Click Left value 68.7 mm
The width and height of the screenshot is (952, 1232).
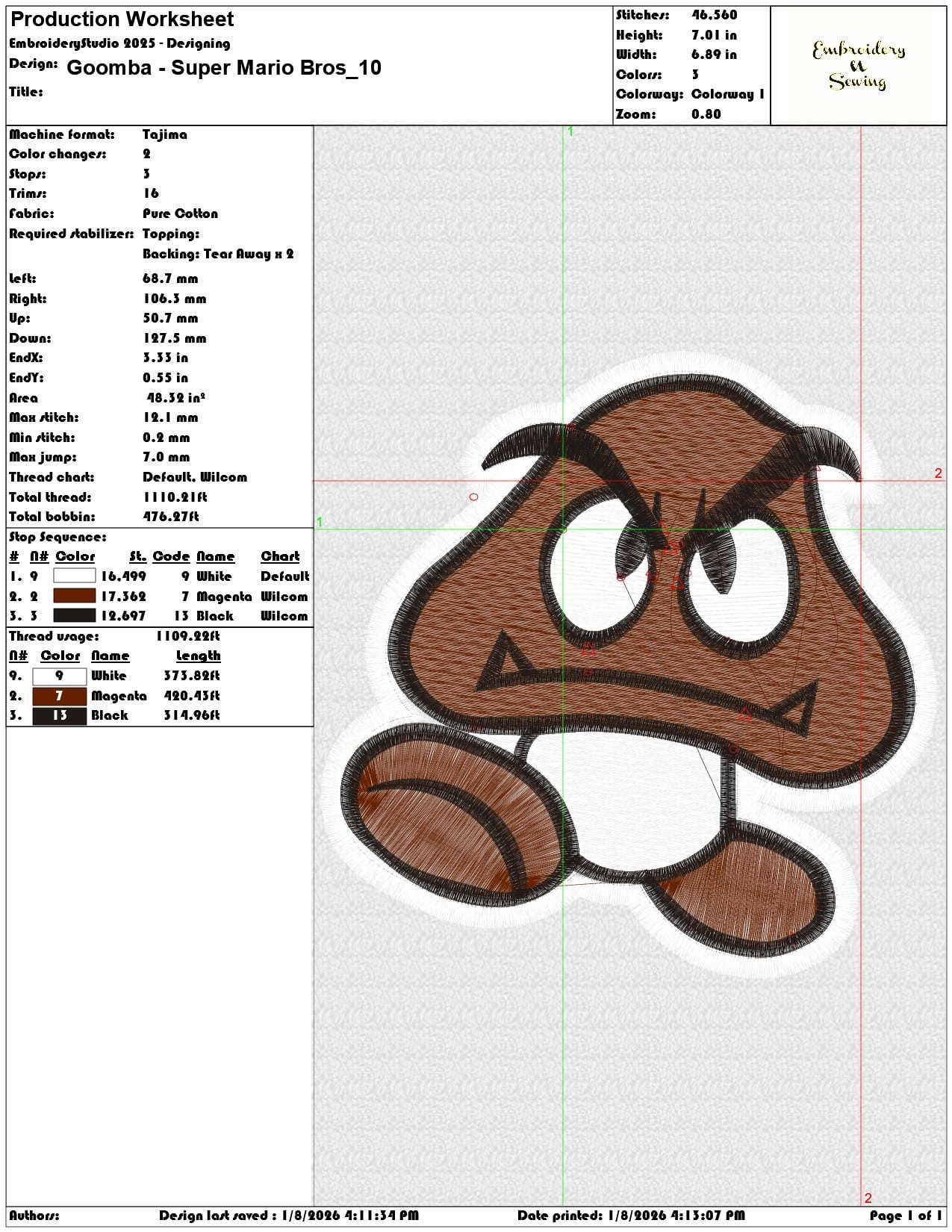tap(170, 279)
